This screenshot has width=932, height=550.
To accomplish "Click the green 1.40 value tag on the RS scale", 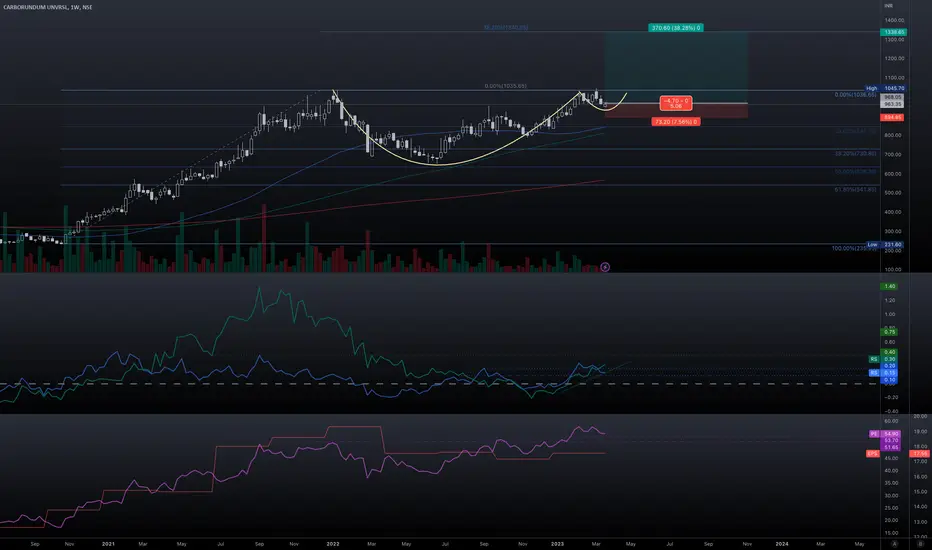I will [x=890, y=286].
